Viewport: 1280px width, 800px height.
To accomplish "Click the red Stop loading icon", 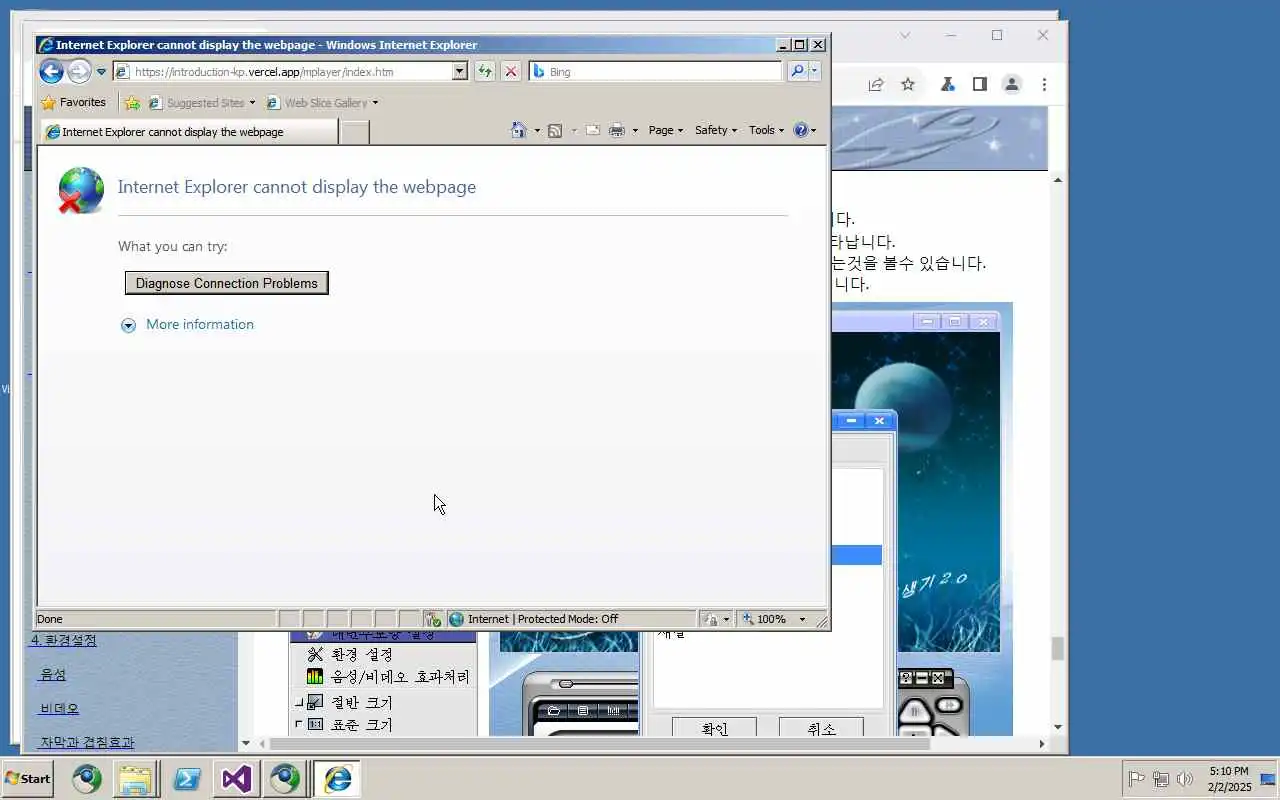I will pyautogui.click(x=511, y=71).
